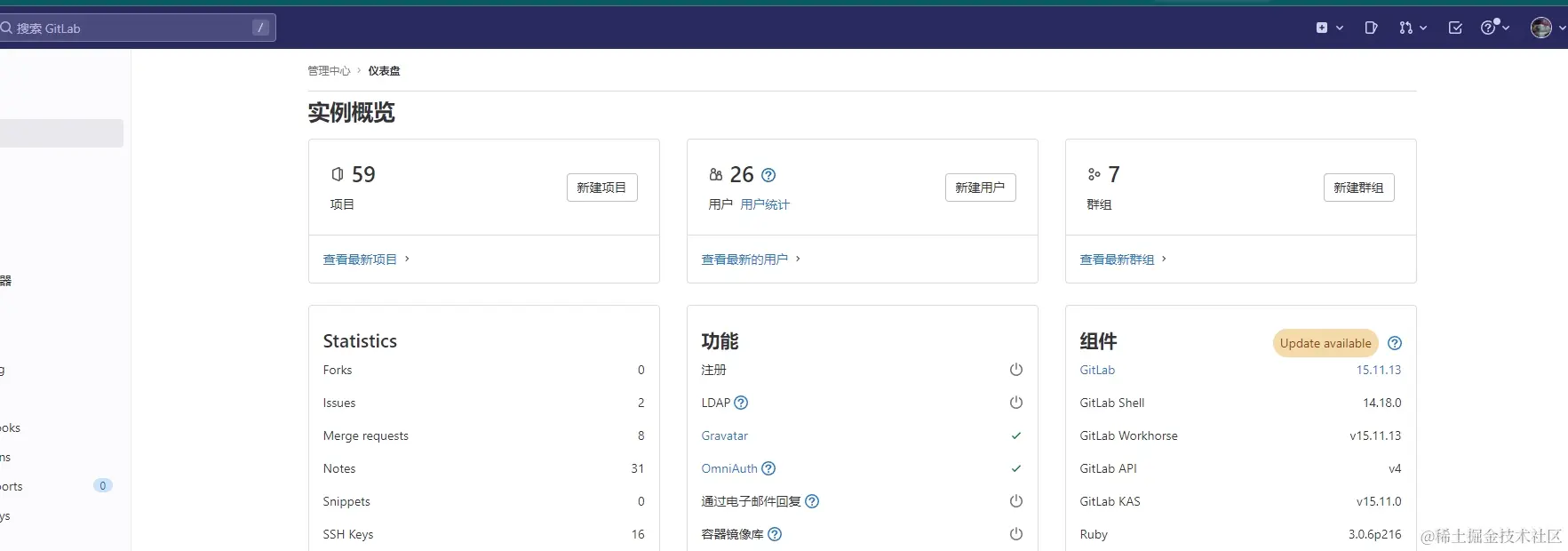Screen dimensions: 1568x551
Task: Click the 组件 heading
Action: point(1098,341)
